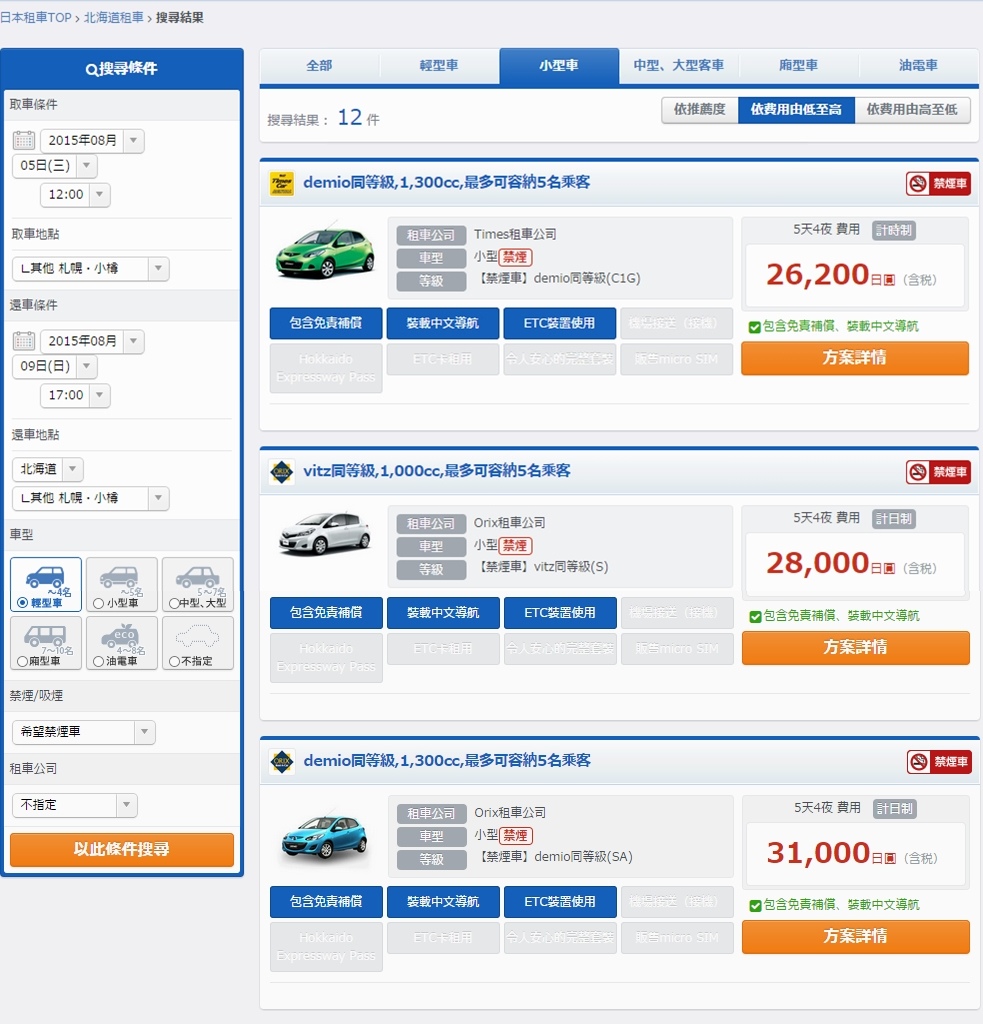The width and height of the screenshot is (983, 1024).
Task: Open 方案詳情 for Orix demio 31,000 yen
Action: click(856, 936)
